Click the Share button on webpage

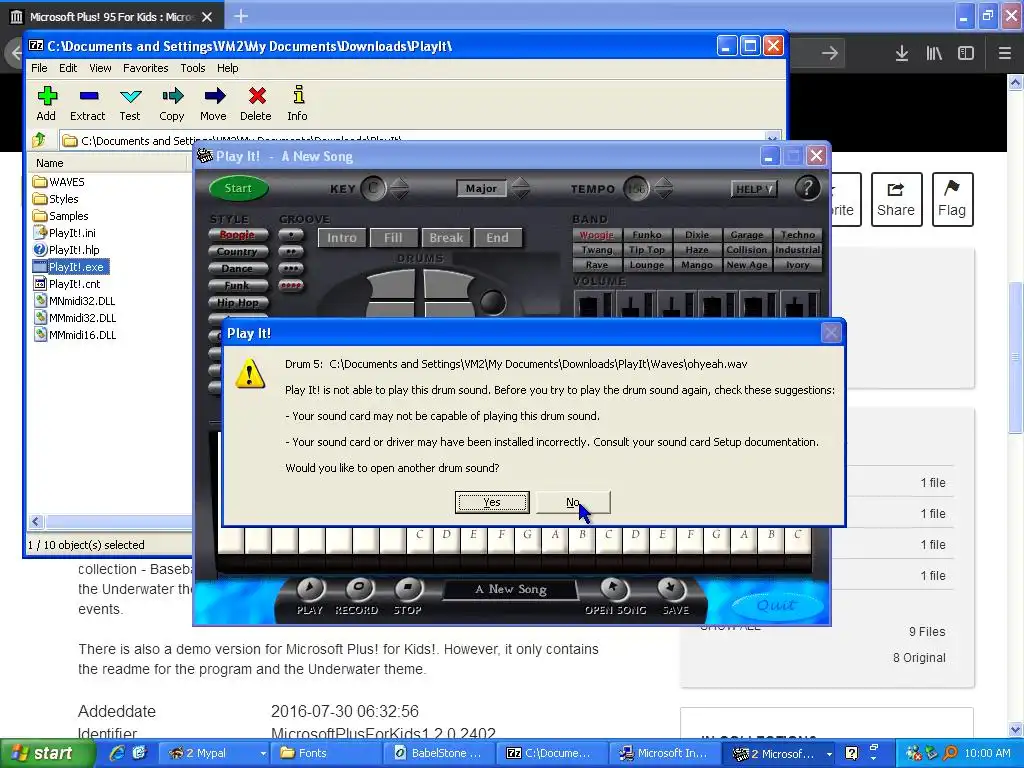896,199
